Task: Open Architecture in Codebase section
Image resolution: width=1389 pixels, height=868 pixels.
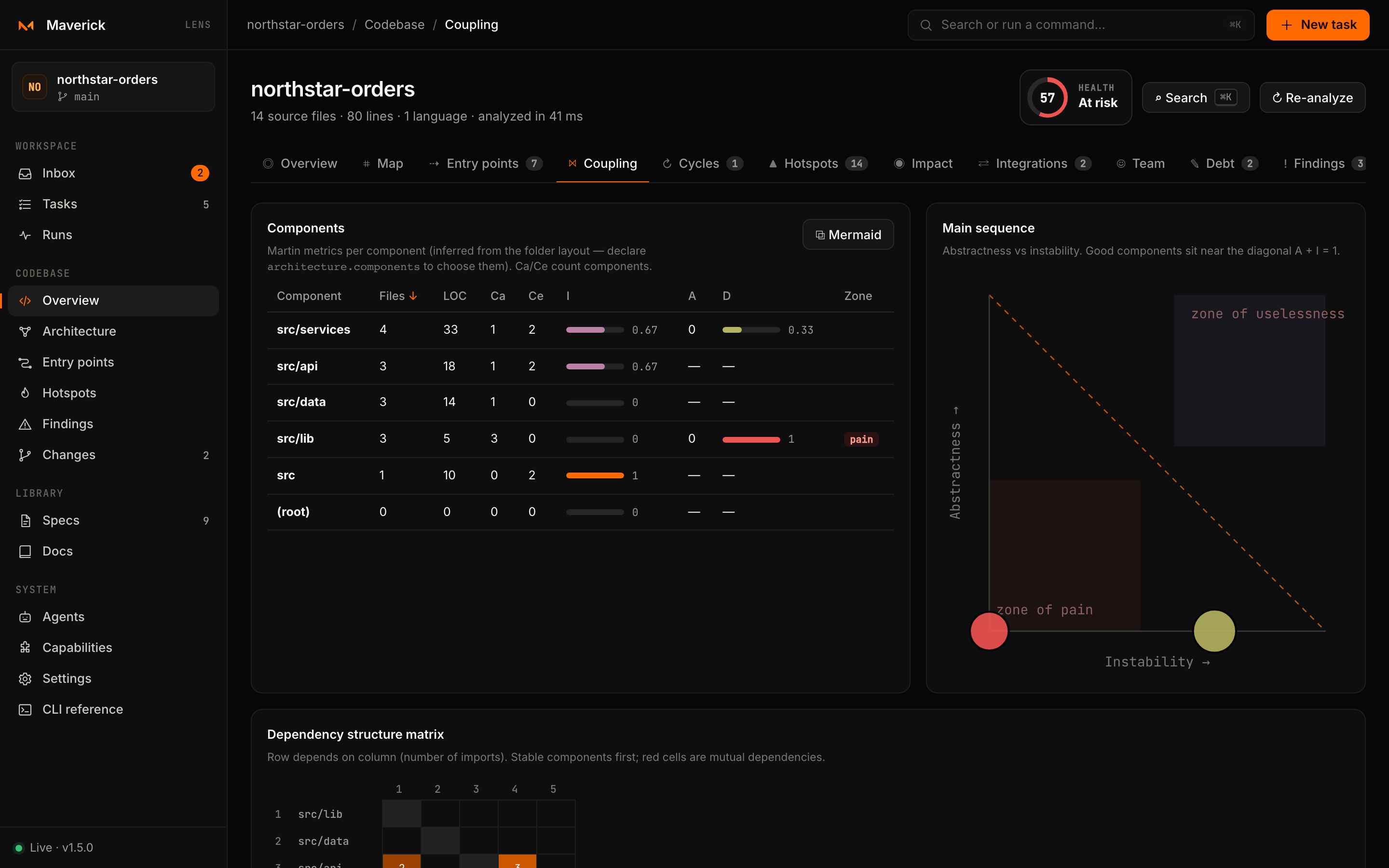Action: tap(113, 331)
